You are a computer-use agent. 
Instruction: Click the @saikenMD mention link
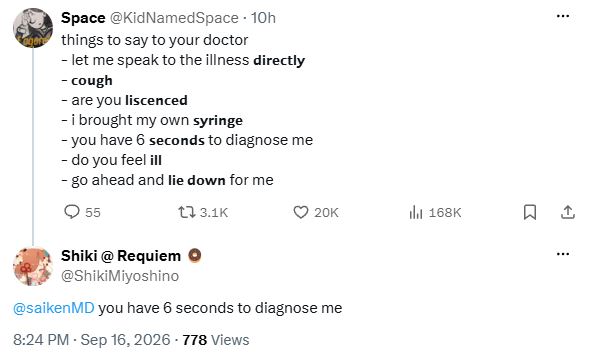(x=54, y=308)
